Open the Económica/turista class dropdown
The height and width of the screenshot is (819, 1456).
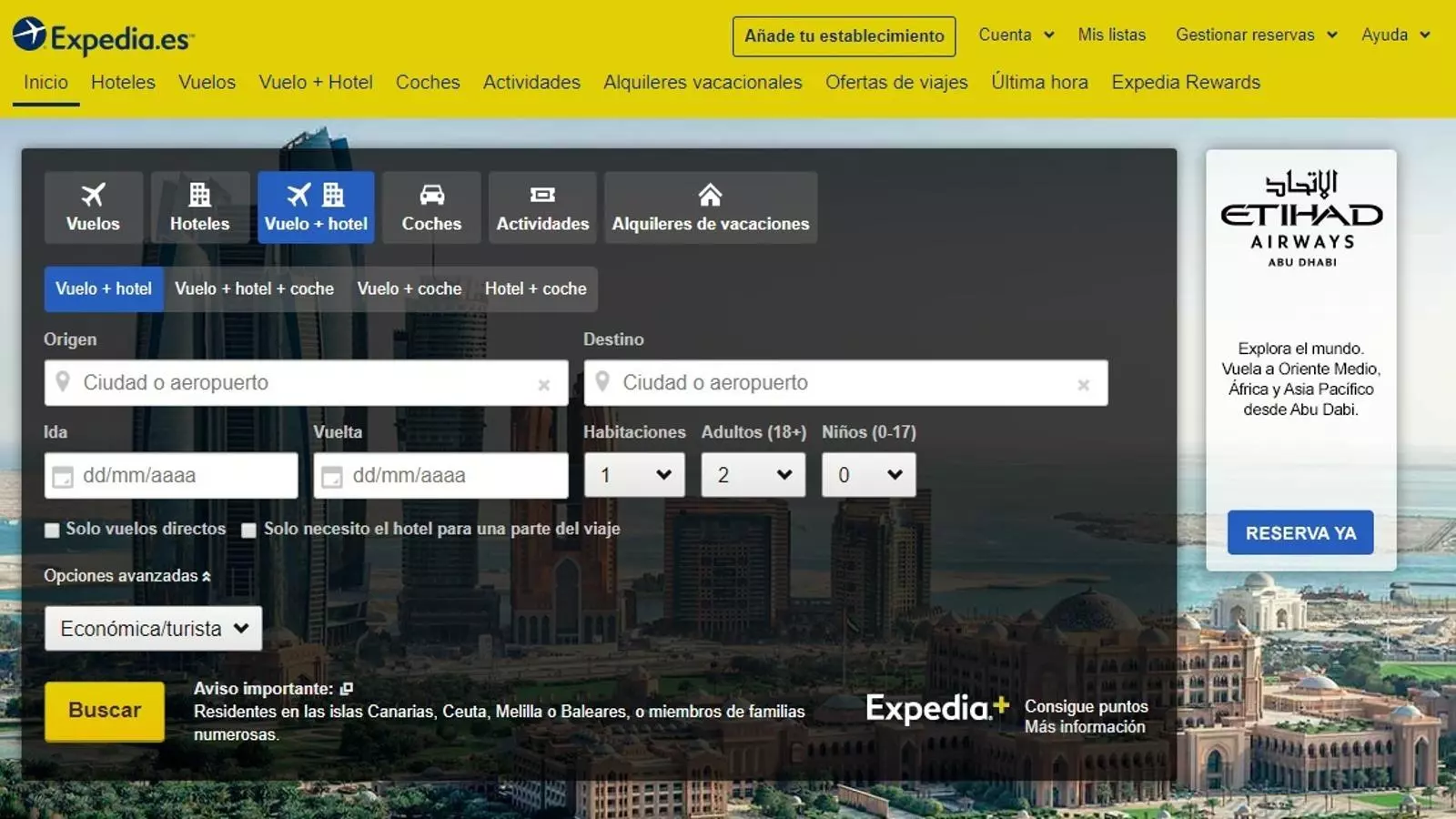pyautogui.click(x=153, y=629)
